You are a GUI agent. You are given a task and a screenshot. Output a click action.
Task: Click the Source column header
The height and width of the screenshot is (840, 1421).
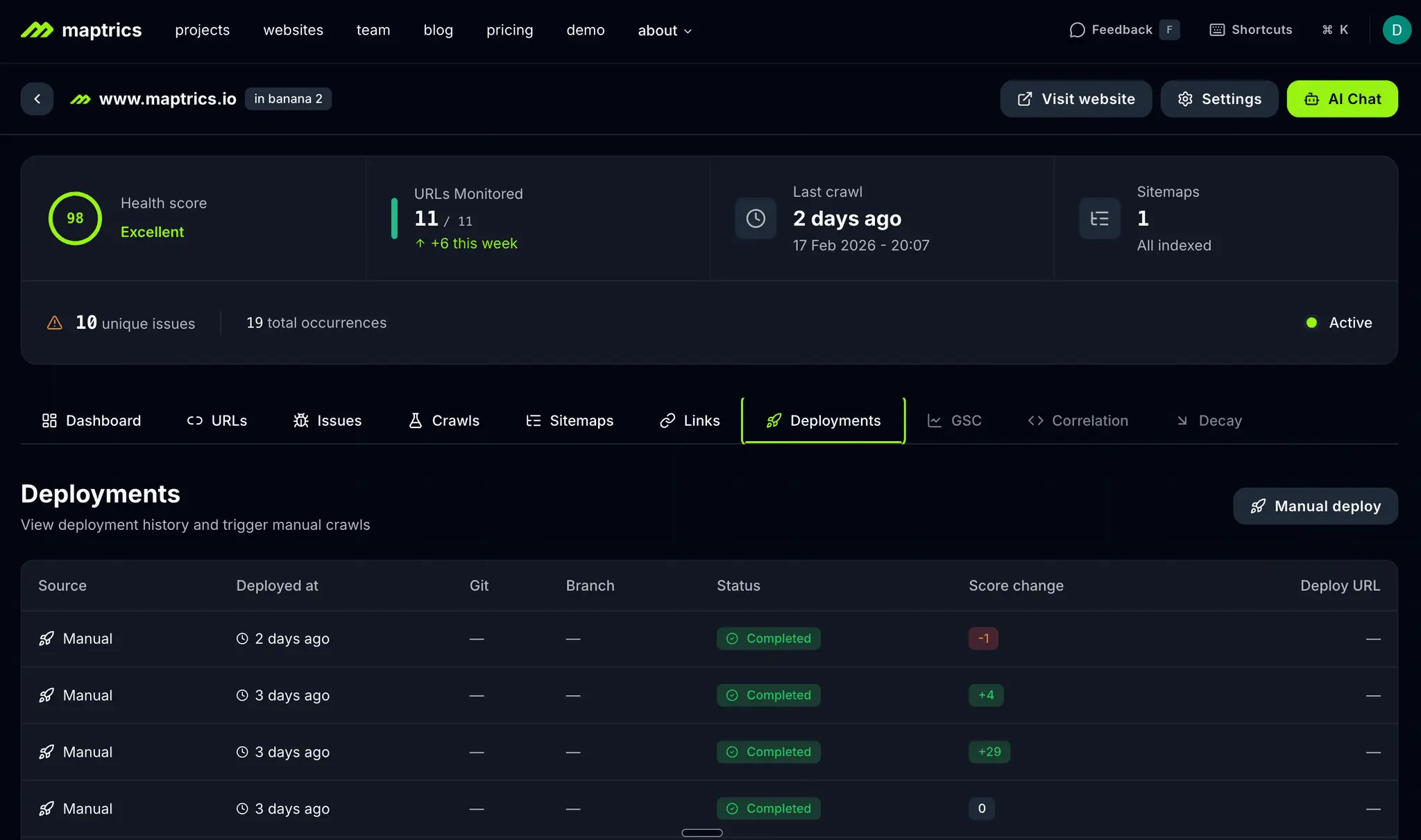pyautogui.click(x=62, y=585)
